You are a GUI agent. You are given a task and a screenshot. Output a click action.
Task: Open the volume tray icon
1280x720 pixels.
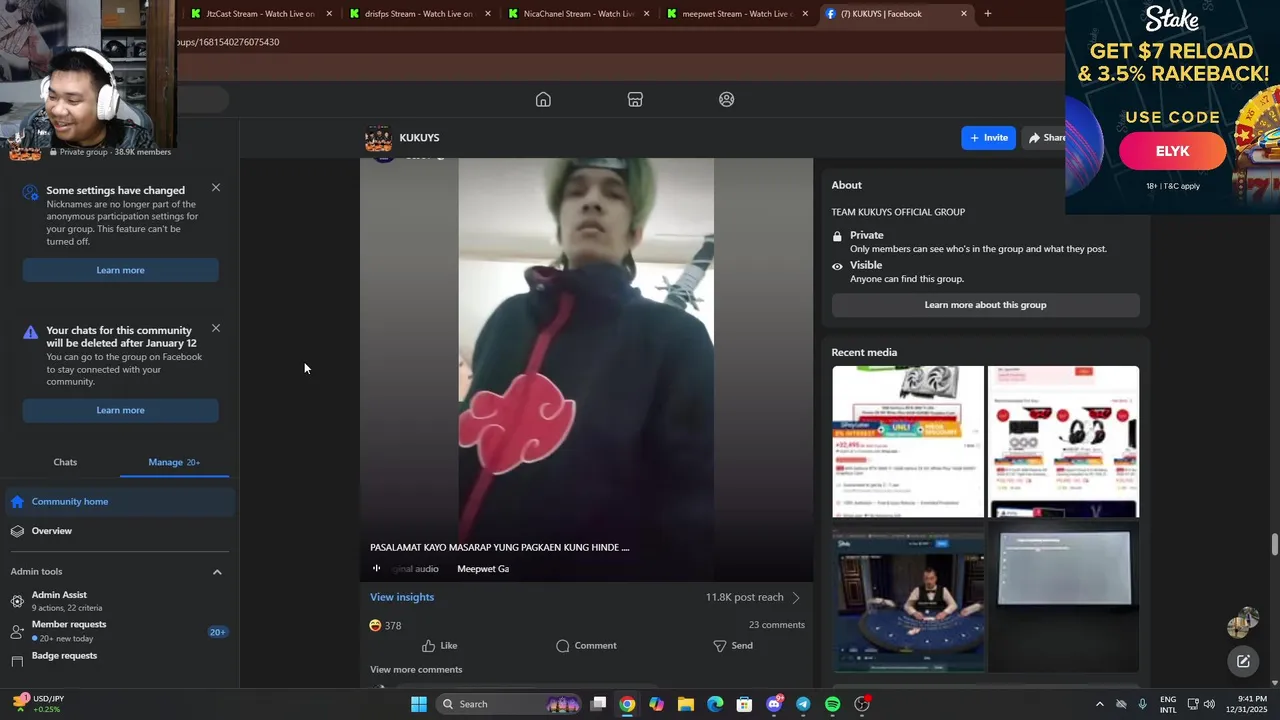tap(1209, 704)
